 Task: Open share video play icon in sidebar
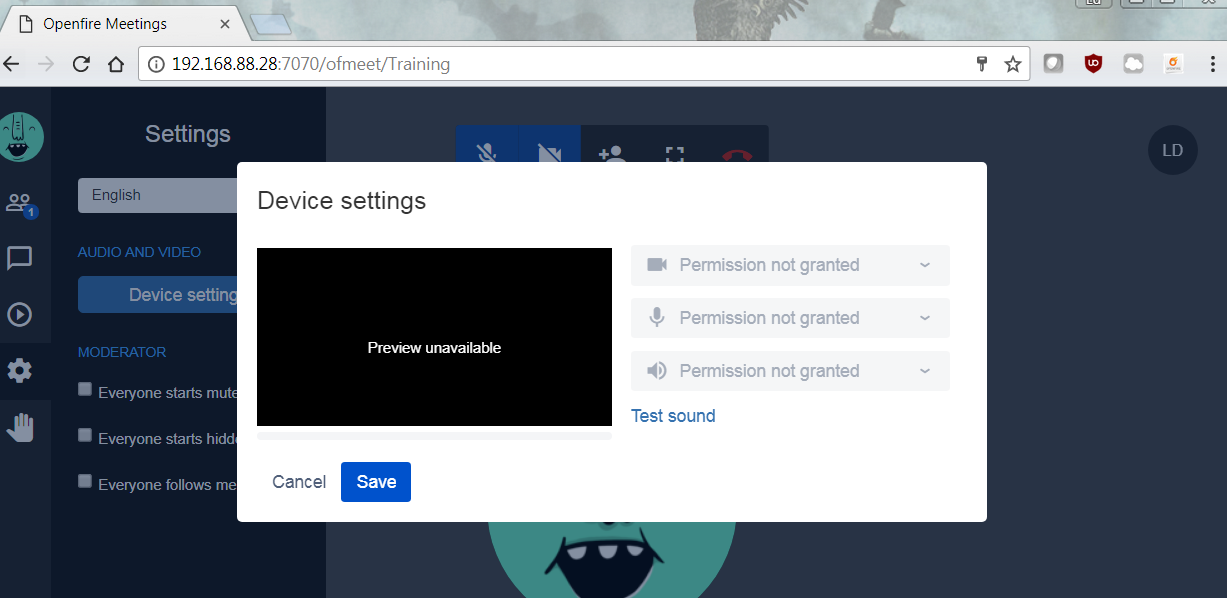pos(19,315)
